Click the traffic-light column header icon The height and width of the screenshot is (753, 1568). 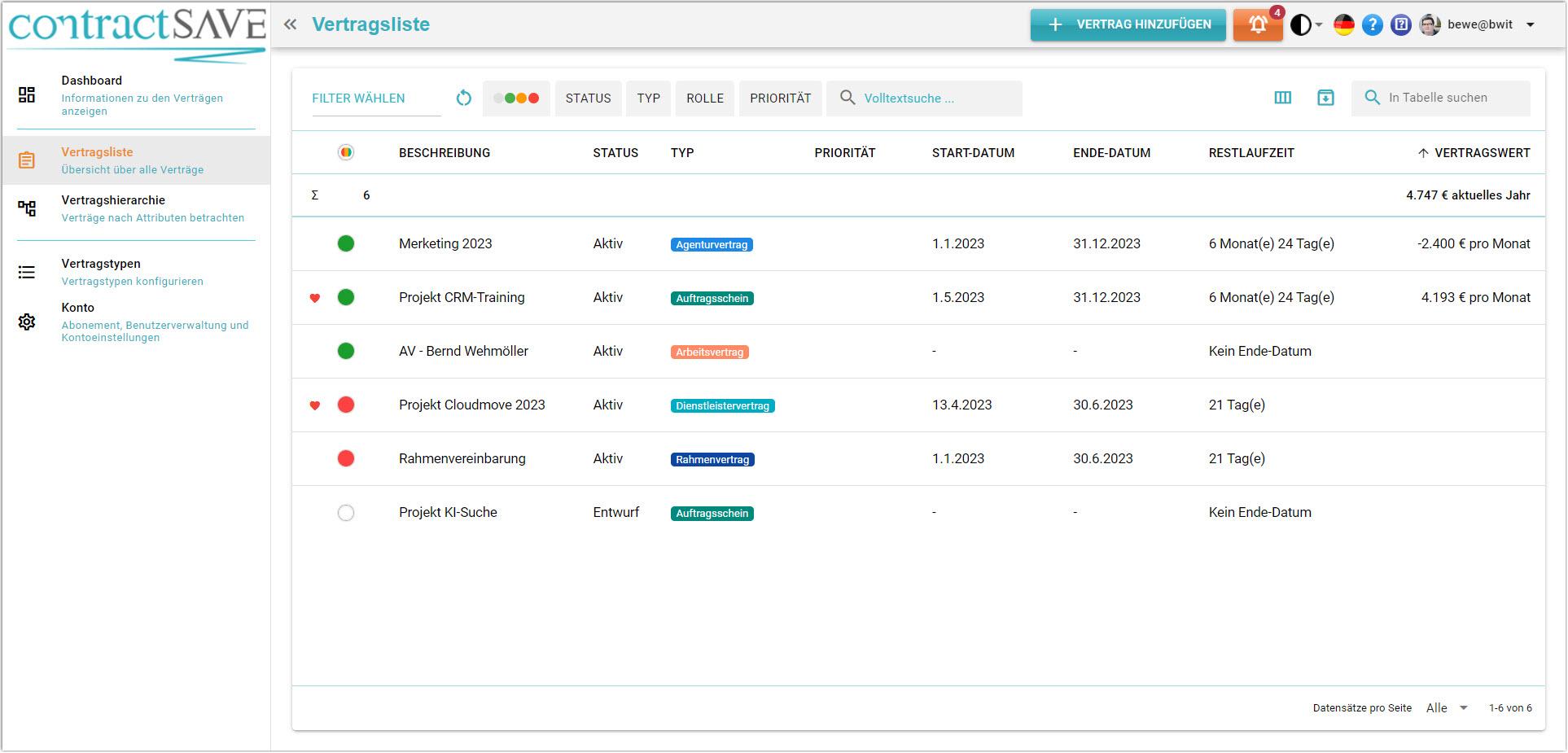(346, 152)
